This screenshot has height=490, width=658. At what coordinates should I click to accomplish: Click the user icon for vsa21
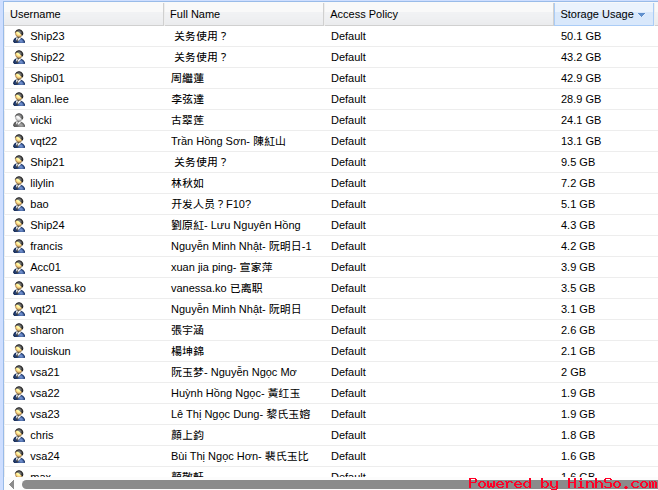(x=19, y=372)
